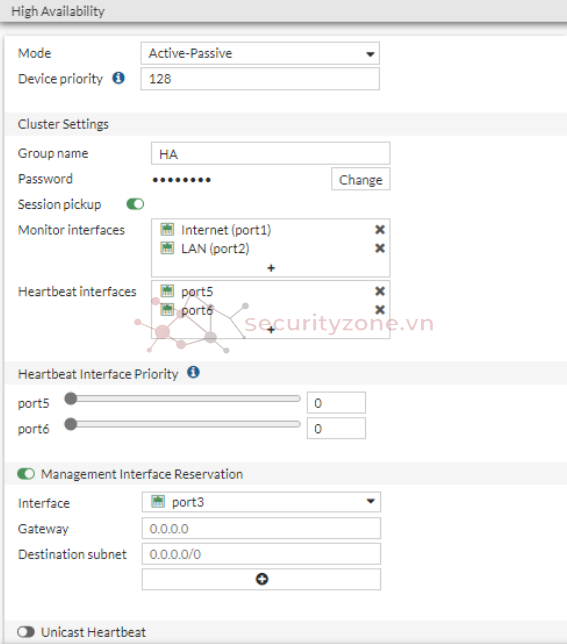This screenshot has height=644, width=567.
Task: Add a destination subnet with circled plus
Action: point(261,579)
